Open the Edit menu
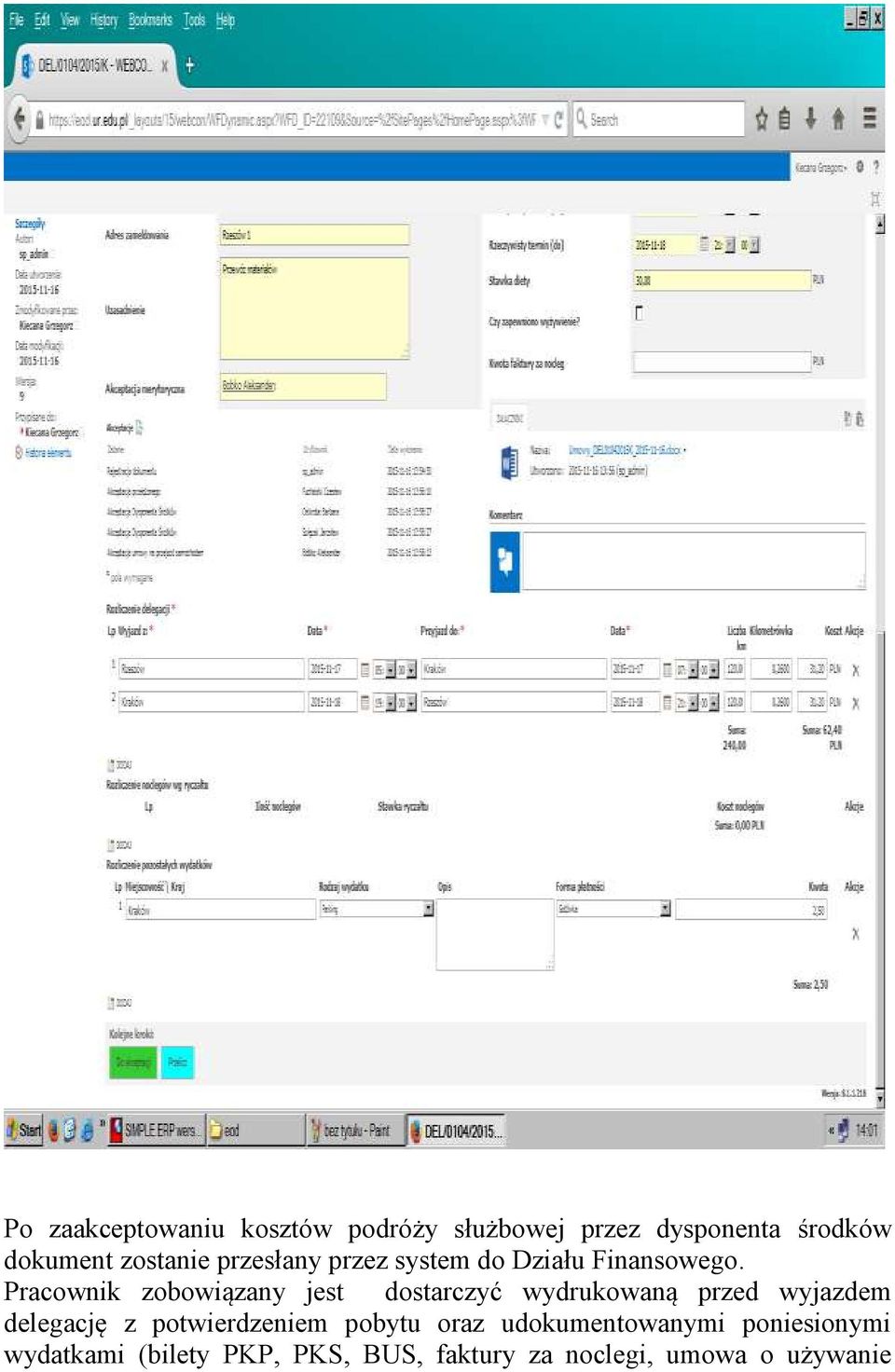The height and width of the screenshot is (1372, 895). [x=42, y=20]
